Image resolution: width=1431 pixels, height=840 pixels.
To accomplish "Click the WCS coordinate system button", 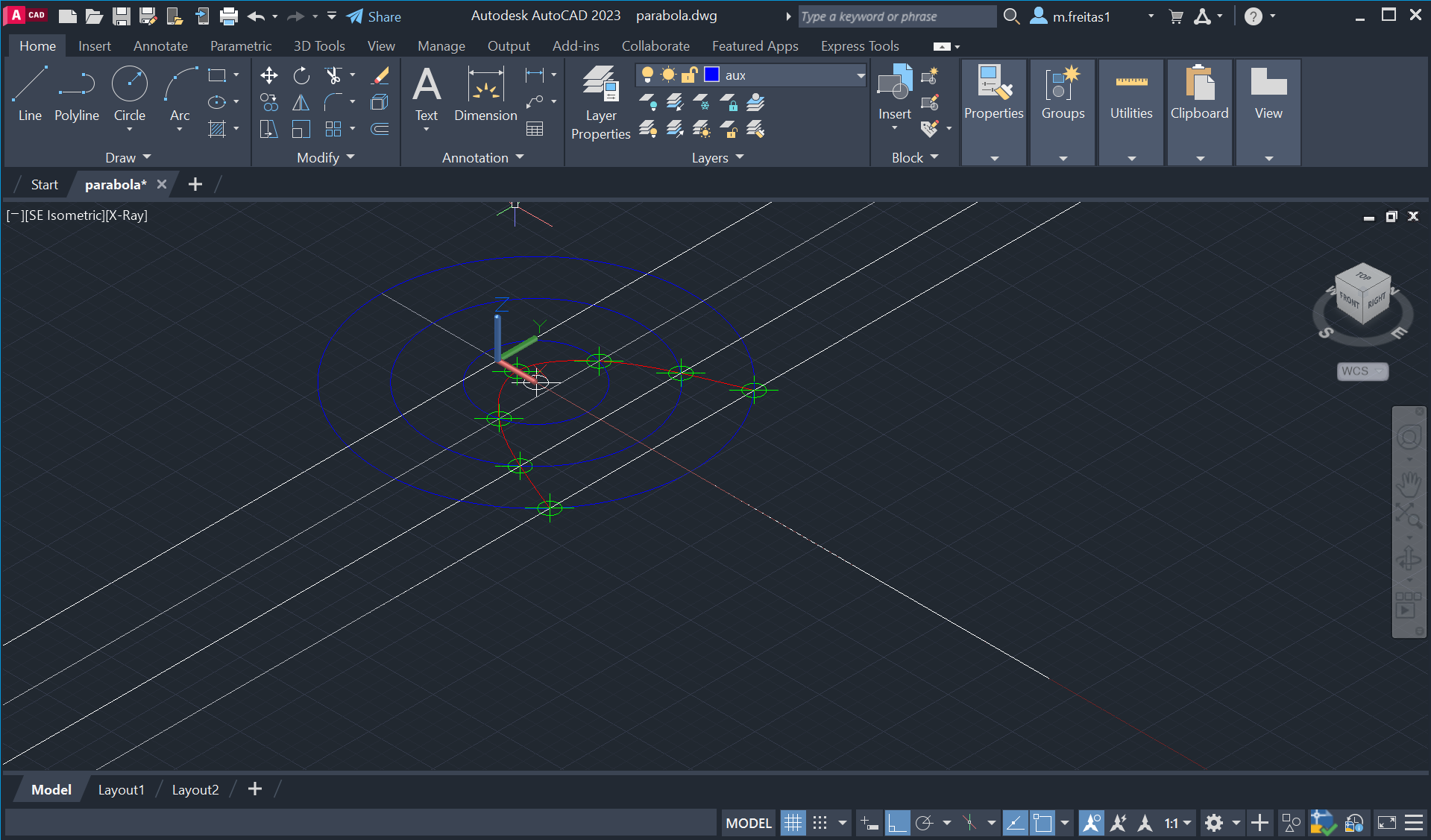I will click(1361, 371).
